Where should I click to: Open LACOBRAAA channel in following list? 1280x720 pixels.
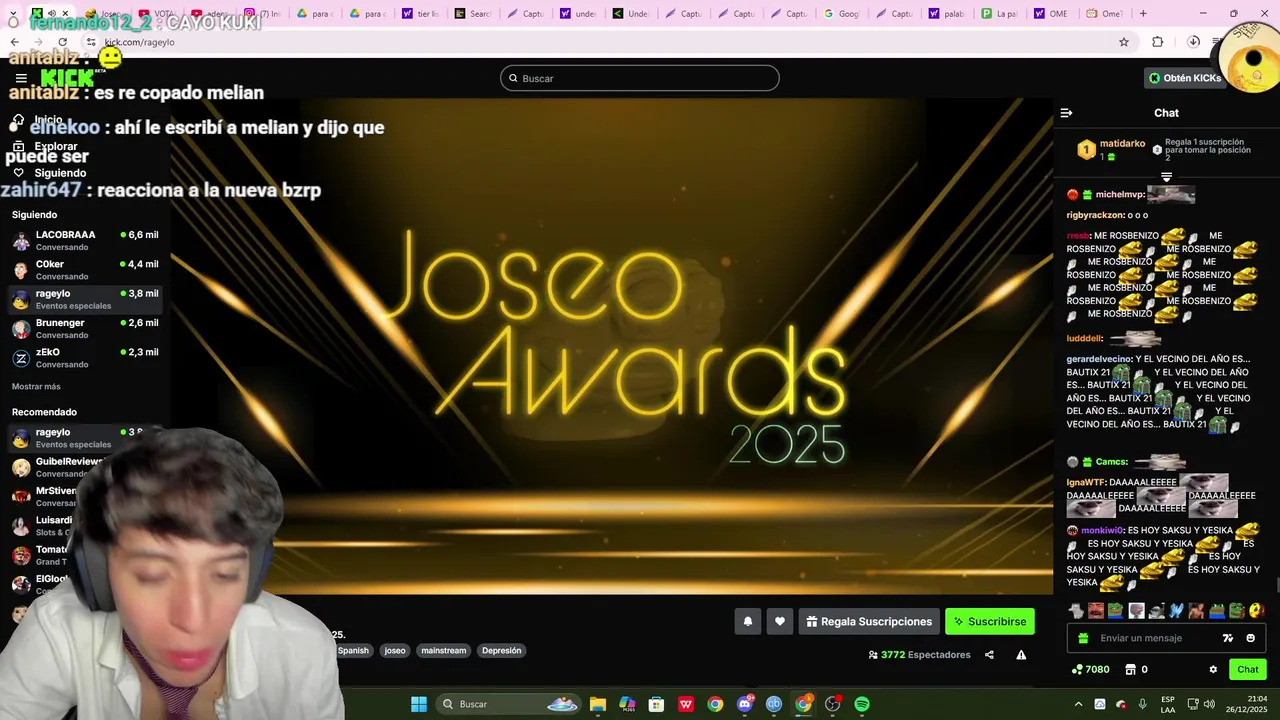pyautogui.click(x=85, y=240)
